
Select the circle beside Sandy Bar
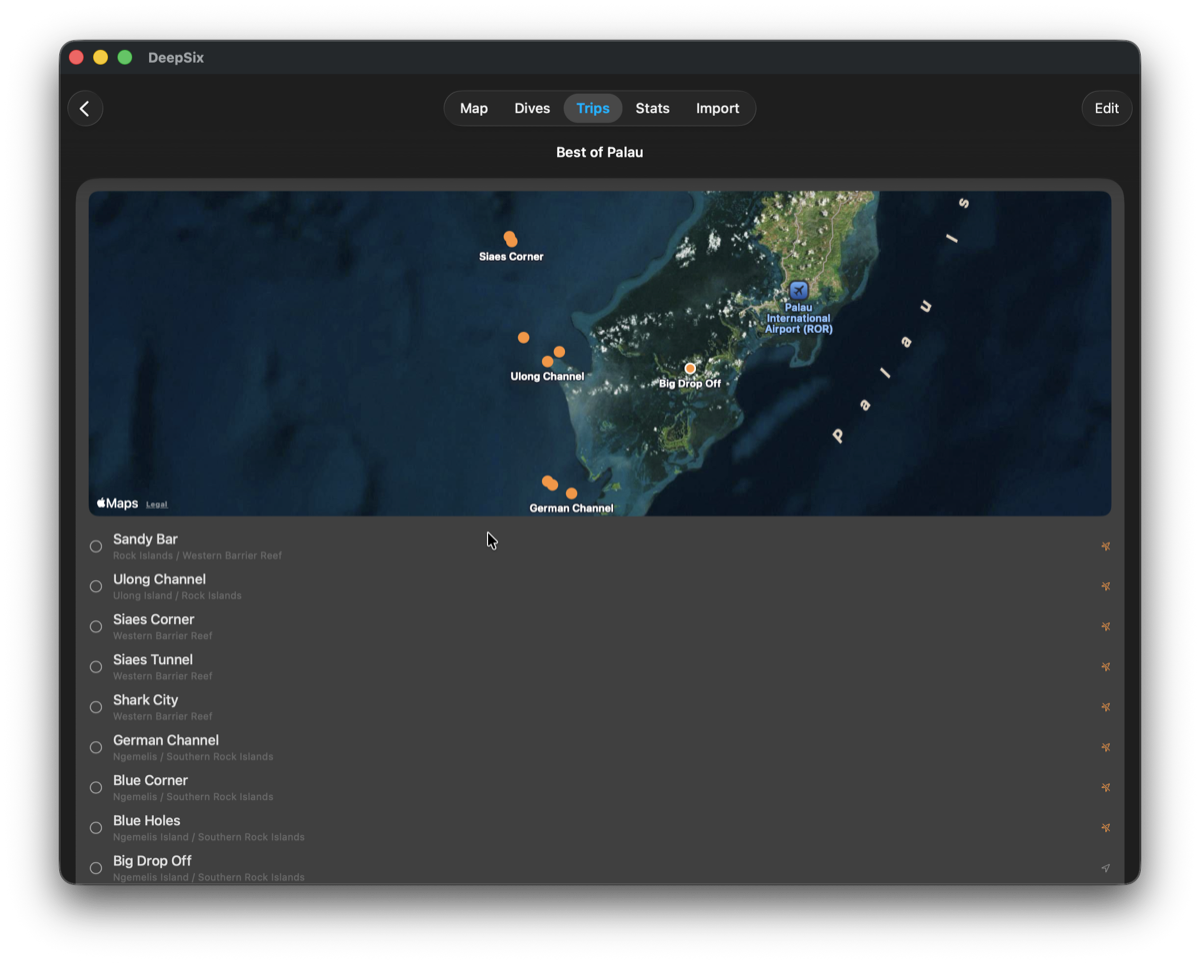coord(96,546)
